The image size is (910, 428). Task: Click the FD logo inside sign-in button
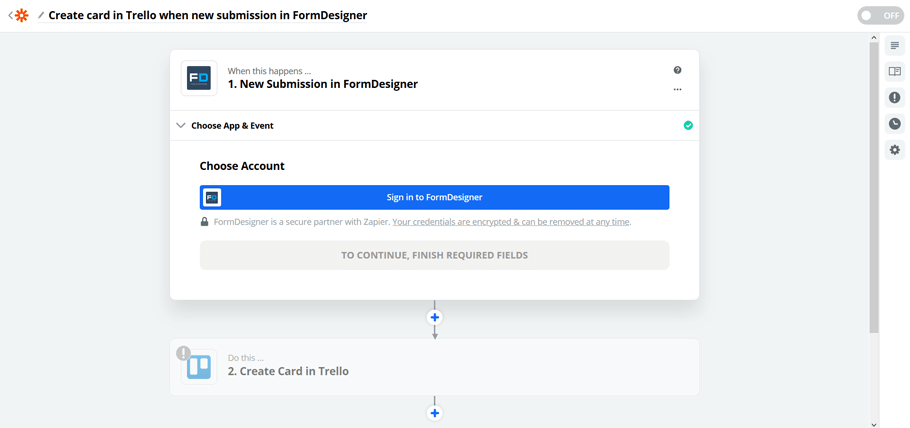coord(212,197)
